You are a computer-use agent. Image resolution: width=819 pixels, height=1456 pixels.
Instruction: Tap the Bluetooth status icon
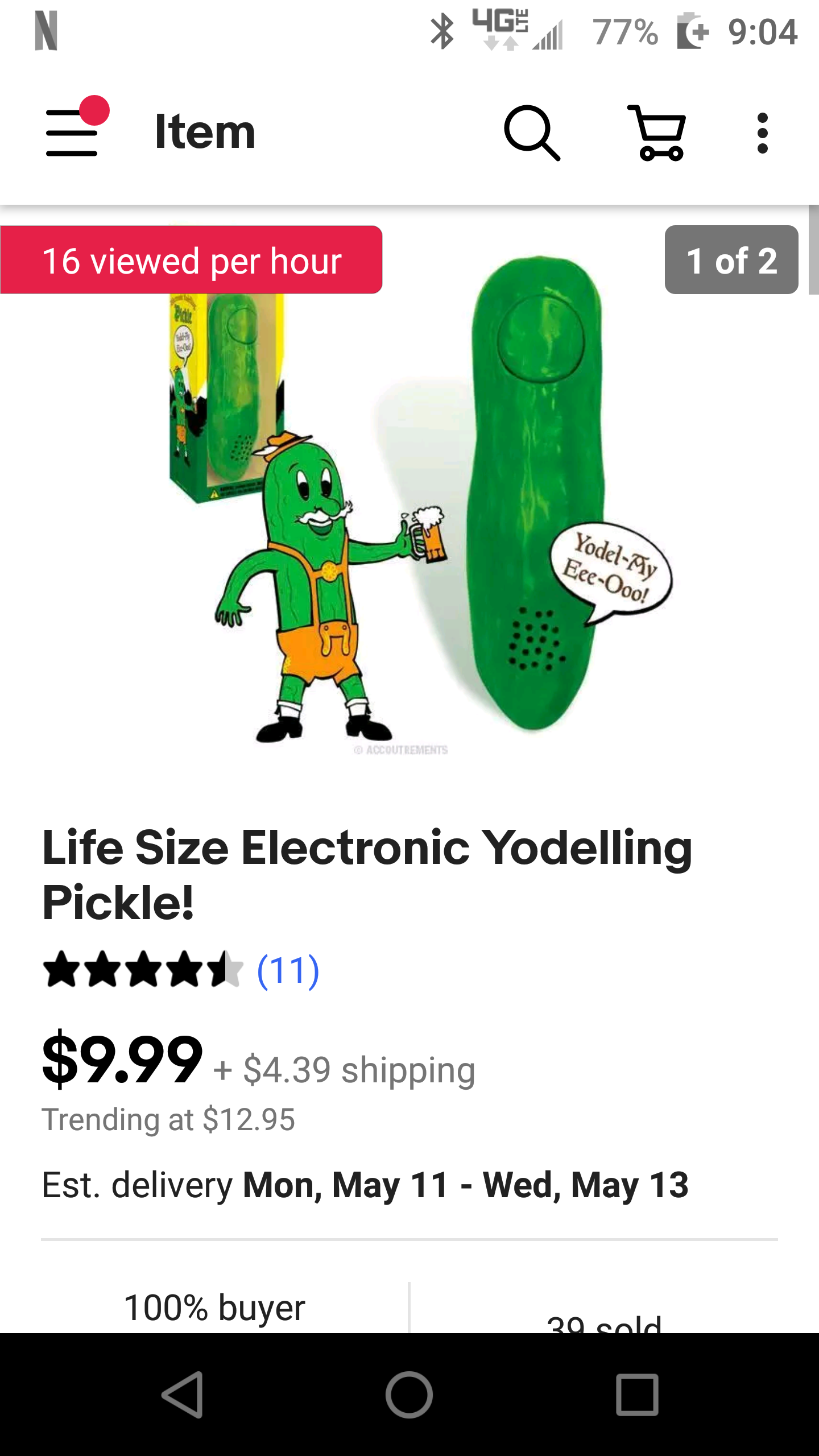tap(442, 31)
